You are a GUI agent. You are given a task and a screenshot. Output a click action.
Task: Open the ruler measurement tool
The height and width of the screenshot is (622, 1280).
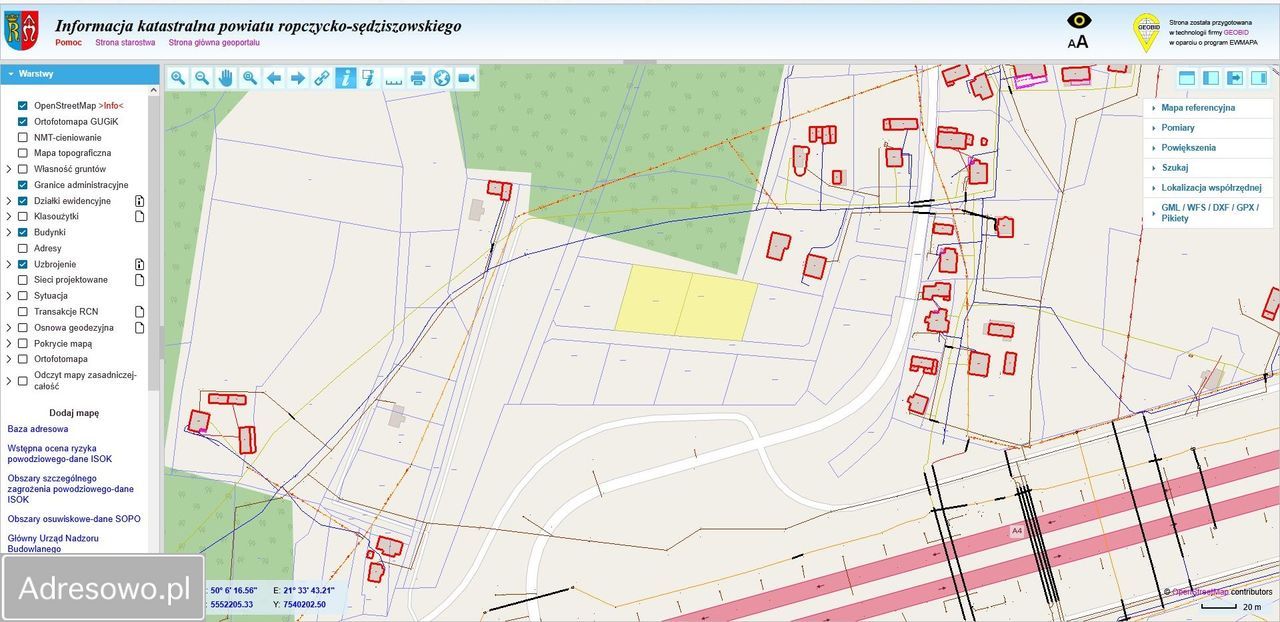394,78
